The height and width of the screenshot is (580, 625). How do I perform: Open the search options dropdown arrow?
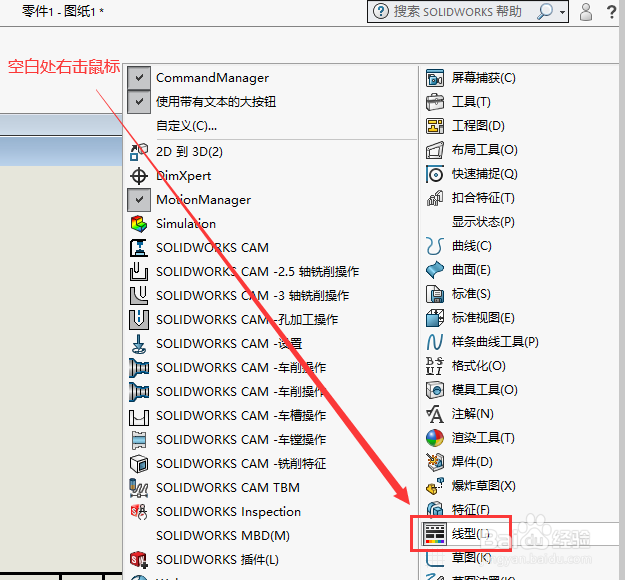pos(562,12)
